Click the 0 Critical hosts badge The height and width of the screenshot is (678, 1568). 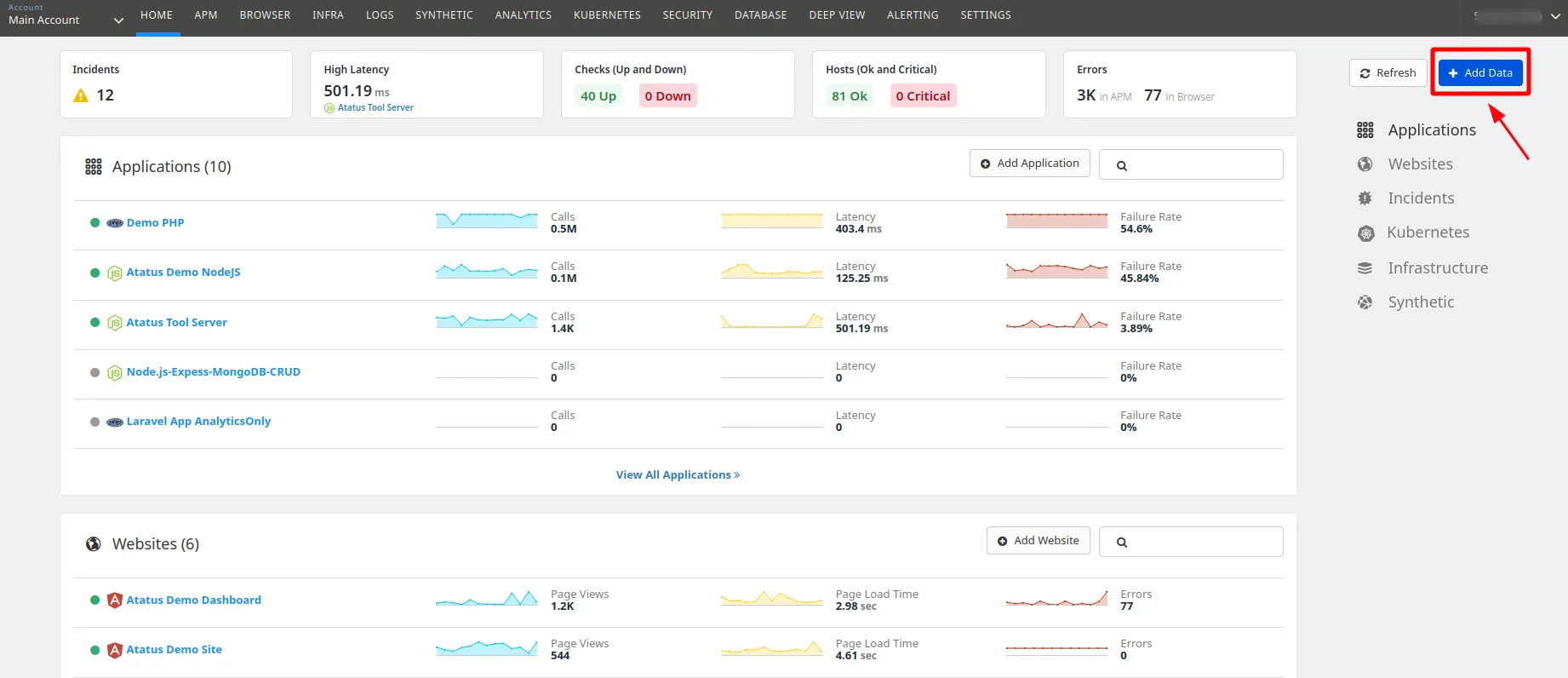click(x=923, y=96)
